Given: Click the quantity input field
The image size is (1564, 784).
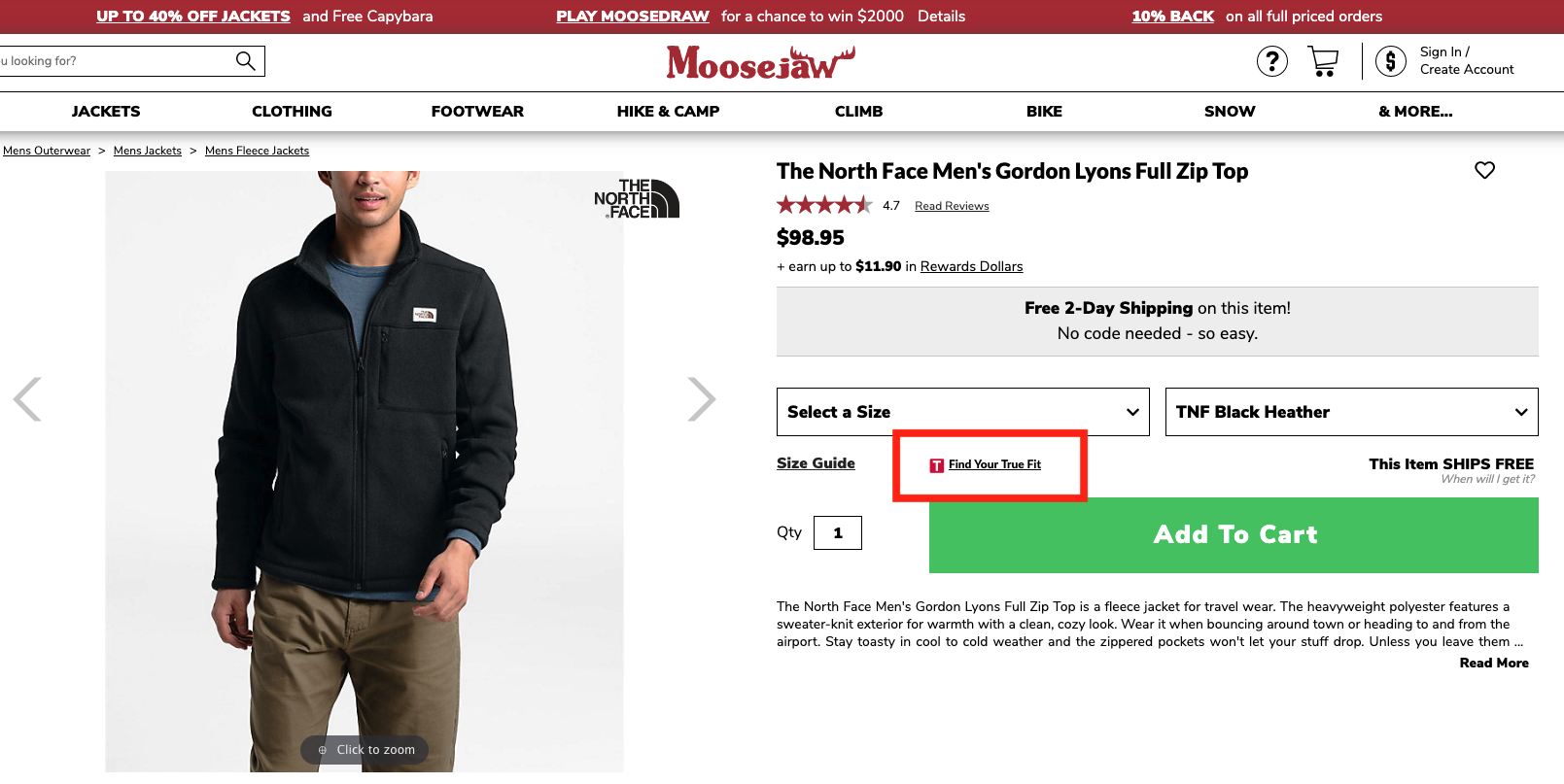Looking at the screenshot, I should 837,532.
